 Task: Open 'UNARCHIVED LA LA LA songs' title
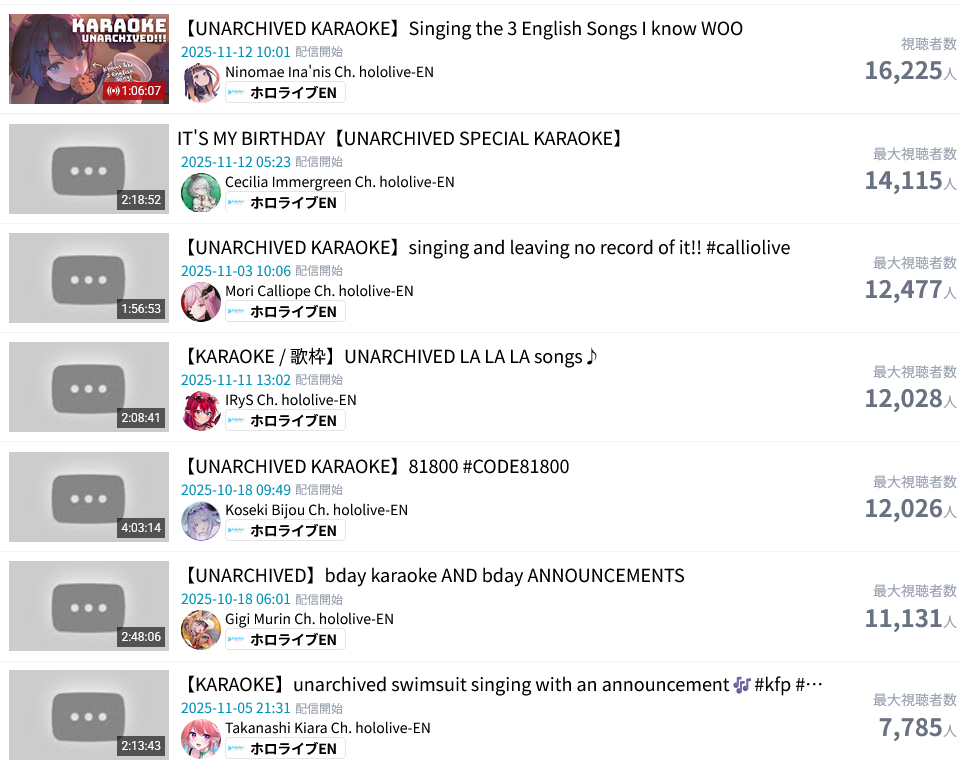389,357
